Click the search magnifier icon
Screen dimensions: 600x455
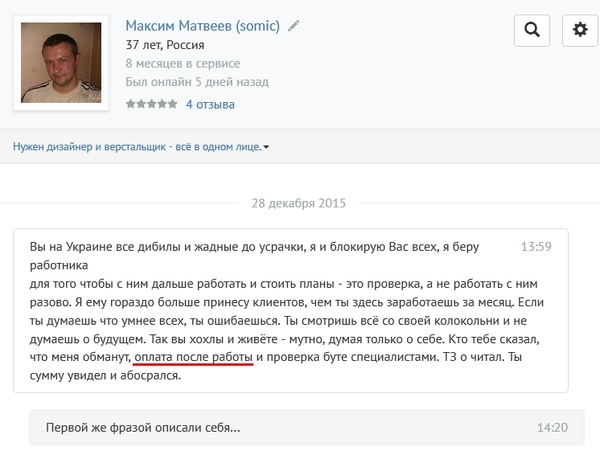532,30
